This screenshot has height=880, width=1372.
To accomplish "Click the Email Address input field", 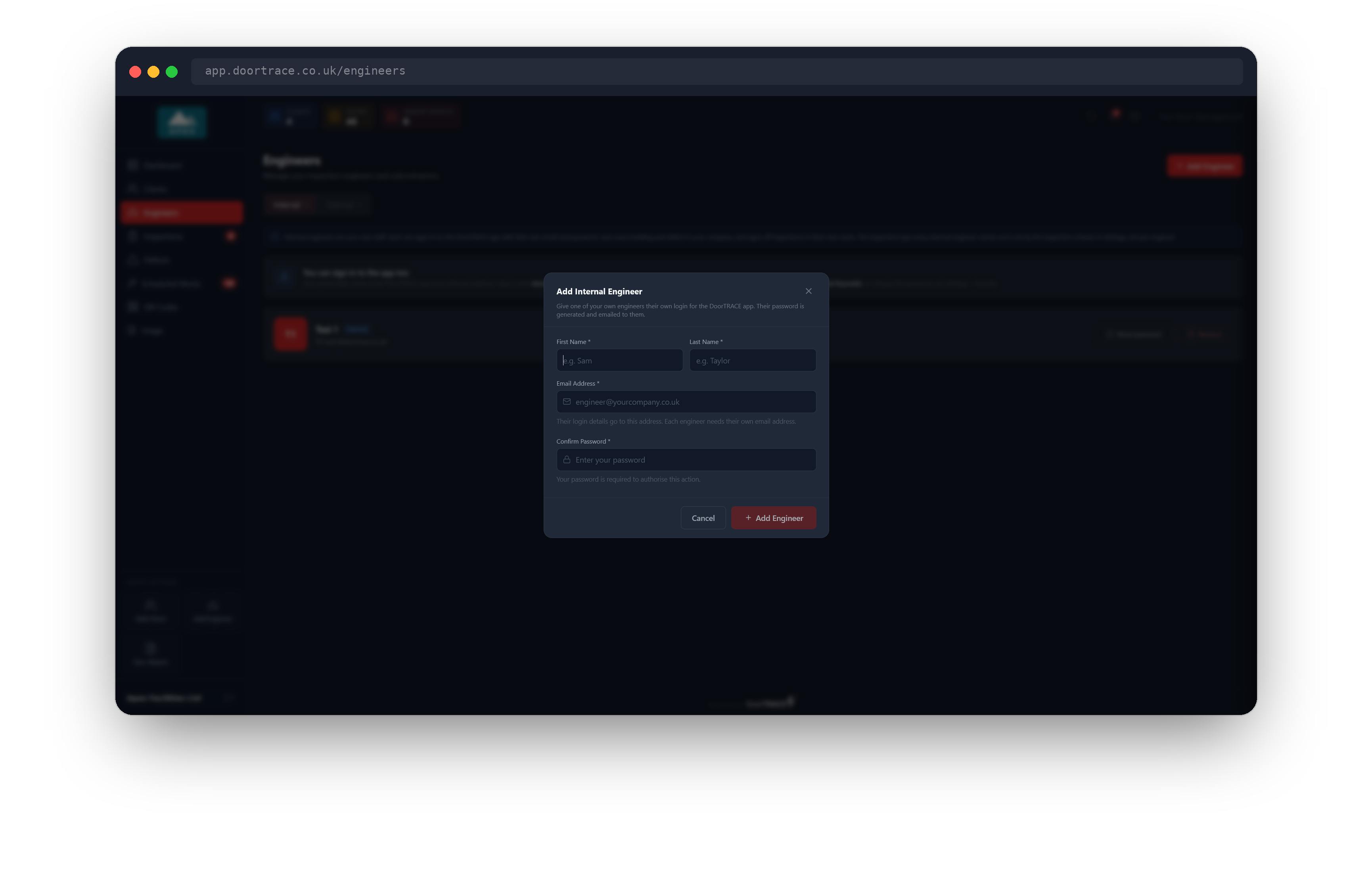I will (x=686, y=402).
